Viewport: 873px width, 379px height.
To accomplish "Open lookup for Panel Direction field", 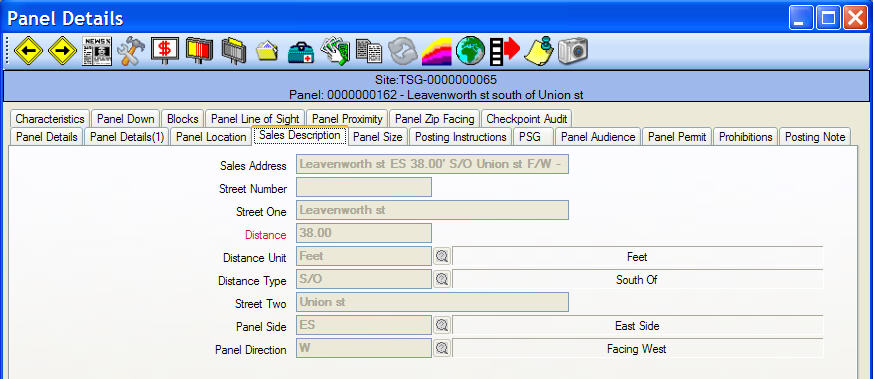I will [442, 349].
